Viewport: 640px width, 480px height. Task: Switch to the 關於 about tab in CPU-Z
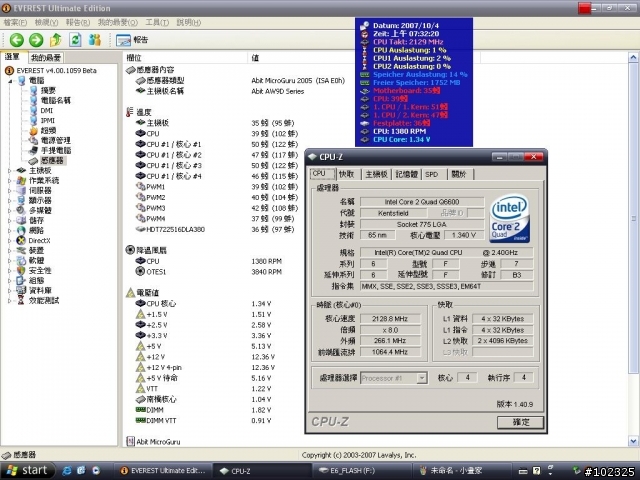pos(459,174)
